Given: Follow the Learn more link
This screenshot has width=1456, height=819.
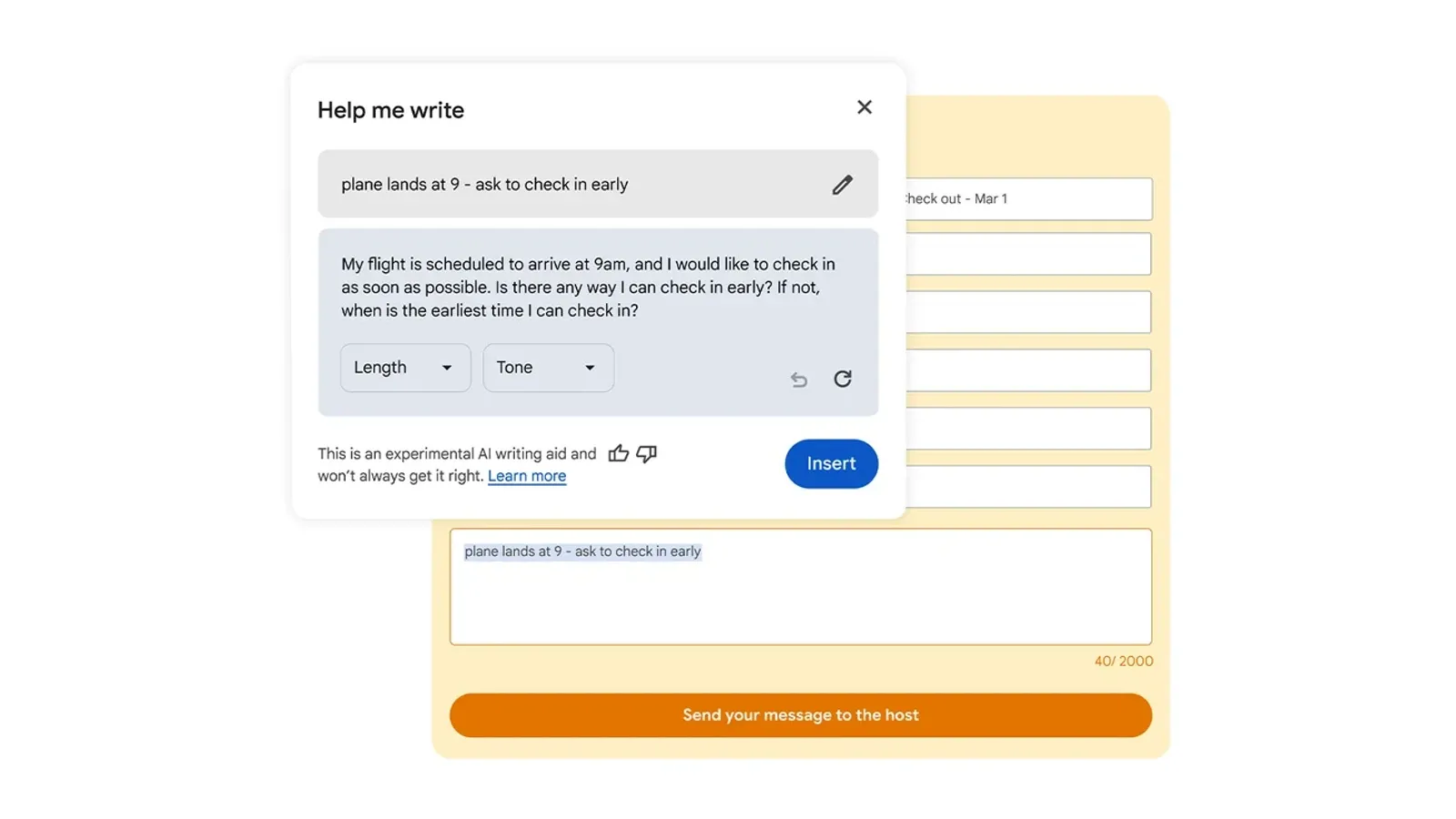Looking at the screenshot, I should click(527, 476).
